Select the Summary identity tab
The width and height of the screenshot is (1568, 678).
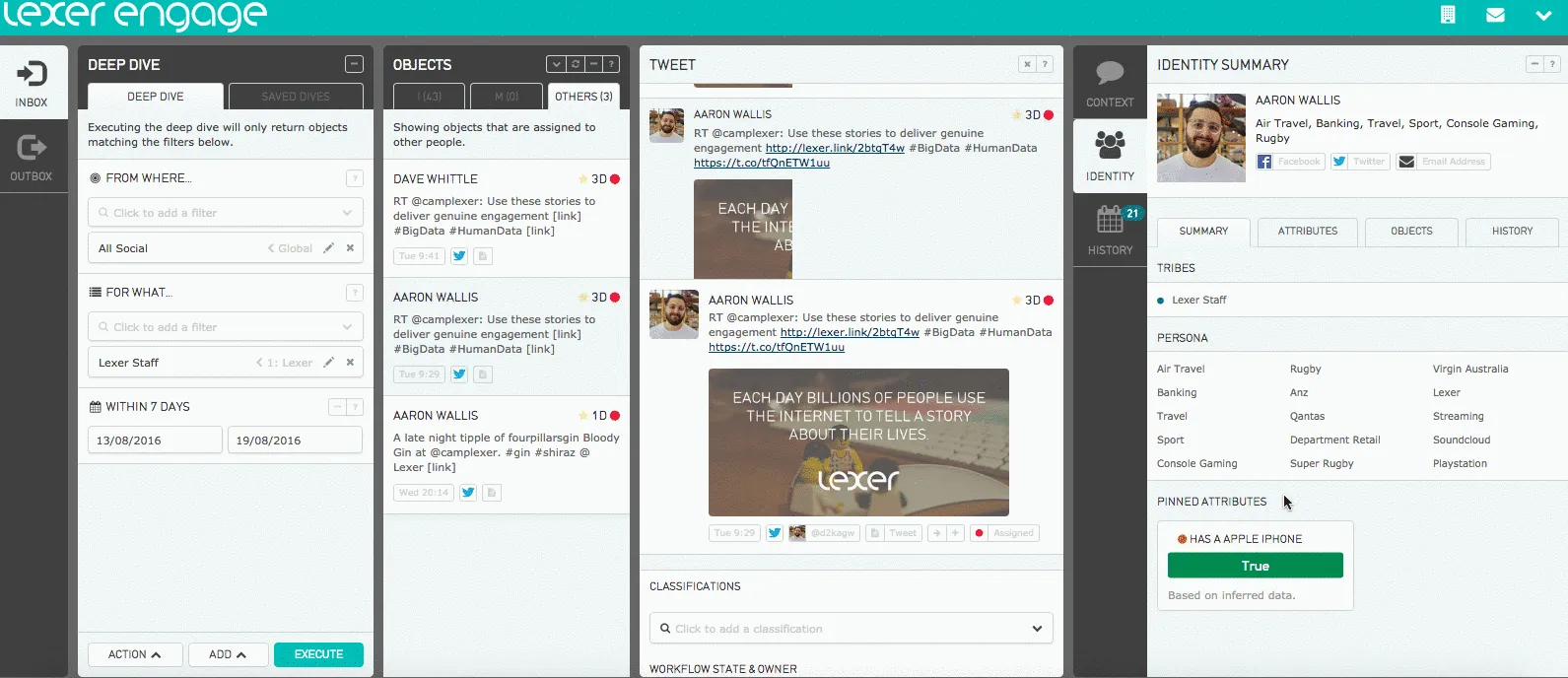pos(1203,232)
